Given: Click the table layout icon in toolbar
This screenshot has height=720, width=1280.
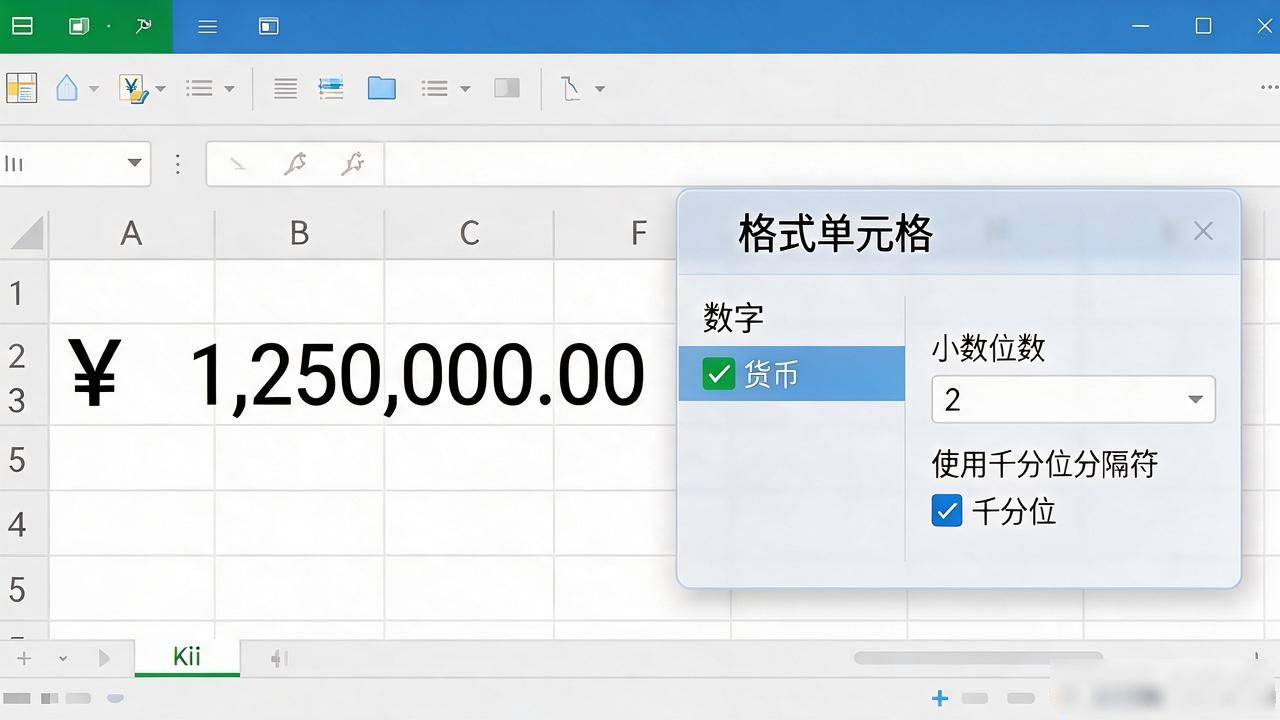Looking at the screenshot, I should point(21,88).
